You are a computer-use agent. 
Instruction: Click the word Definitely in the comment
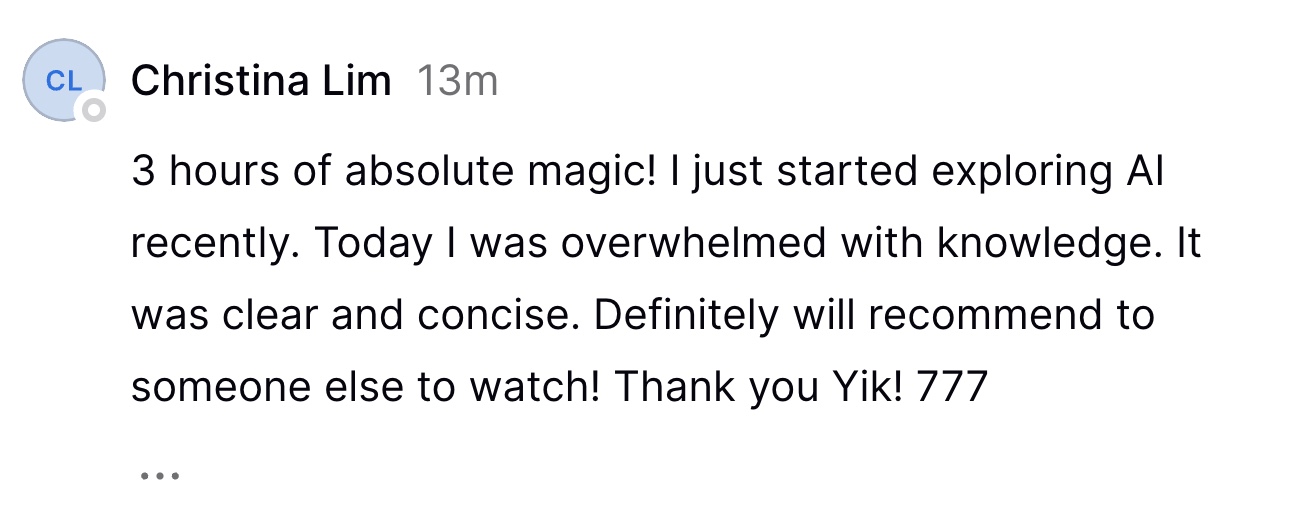tap(685, 316)
